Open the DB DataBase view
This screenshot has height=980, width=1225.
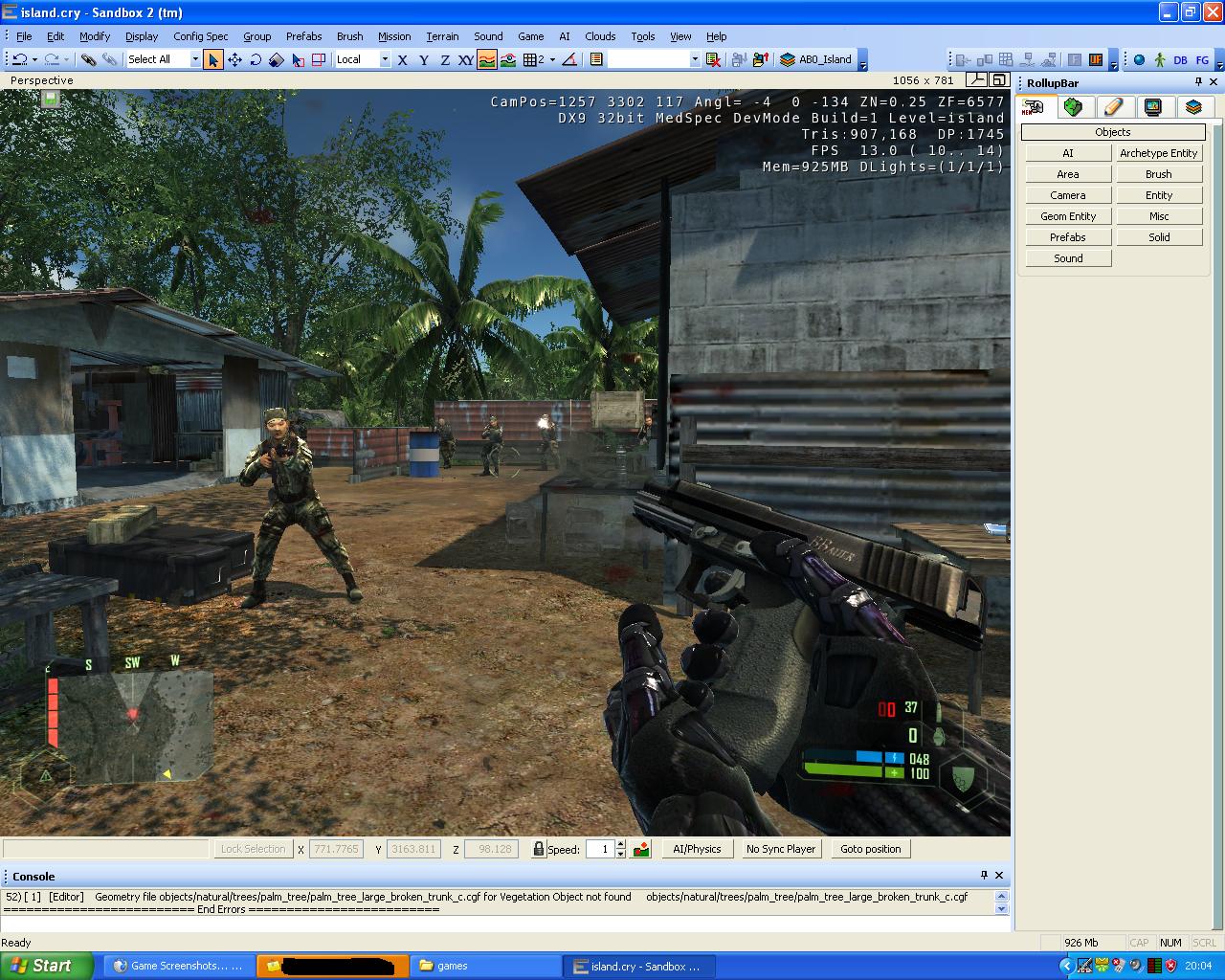click(1180, 59)
